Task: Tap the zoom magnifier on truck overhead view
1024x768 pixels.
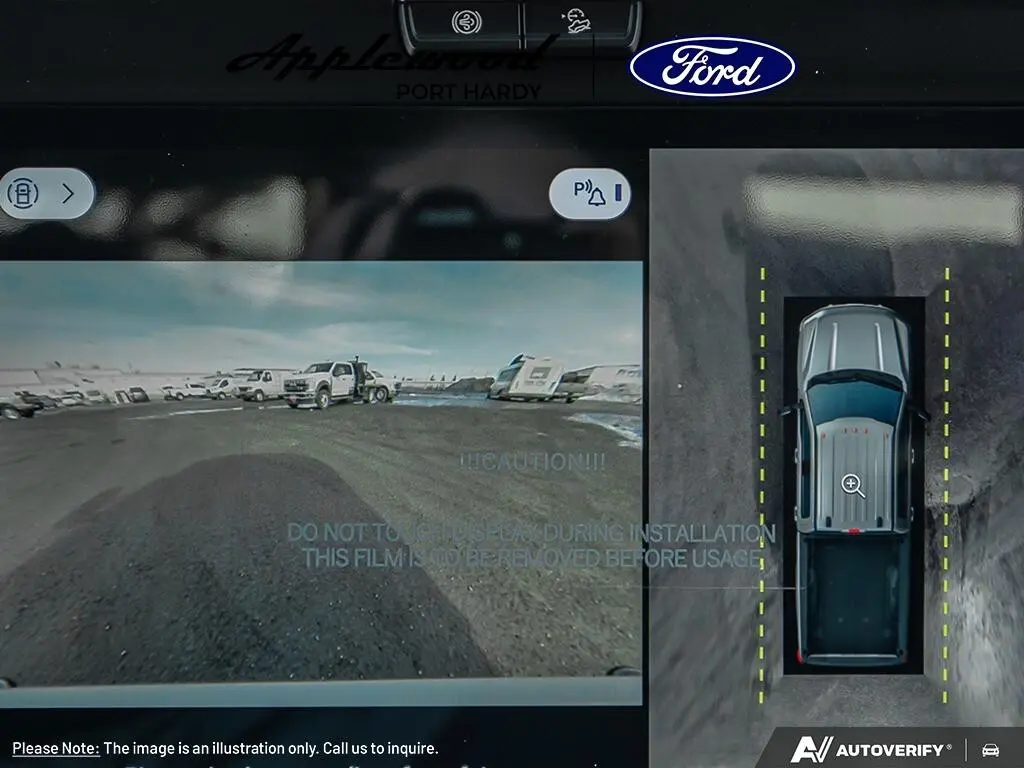Action: pos(853,486)
